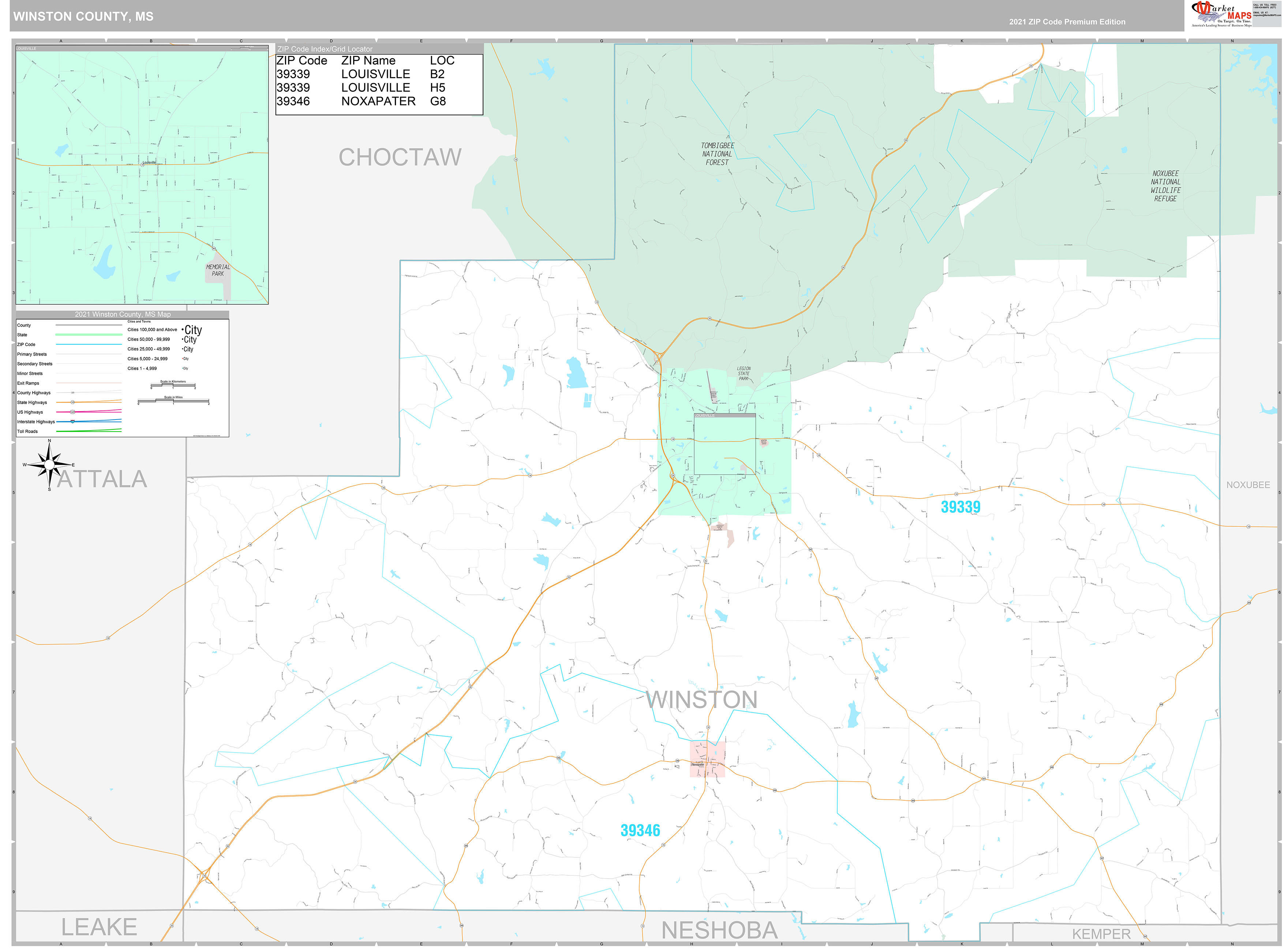1288x951 pixels.
Task: Toggle the Secondary Streets legend entry
Action: tap(36, 364)
